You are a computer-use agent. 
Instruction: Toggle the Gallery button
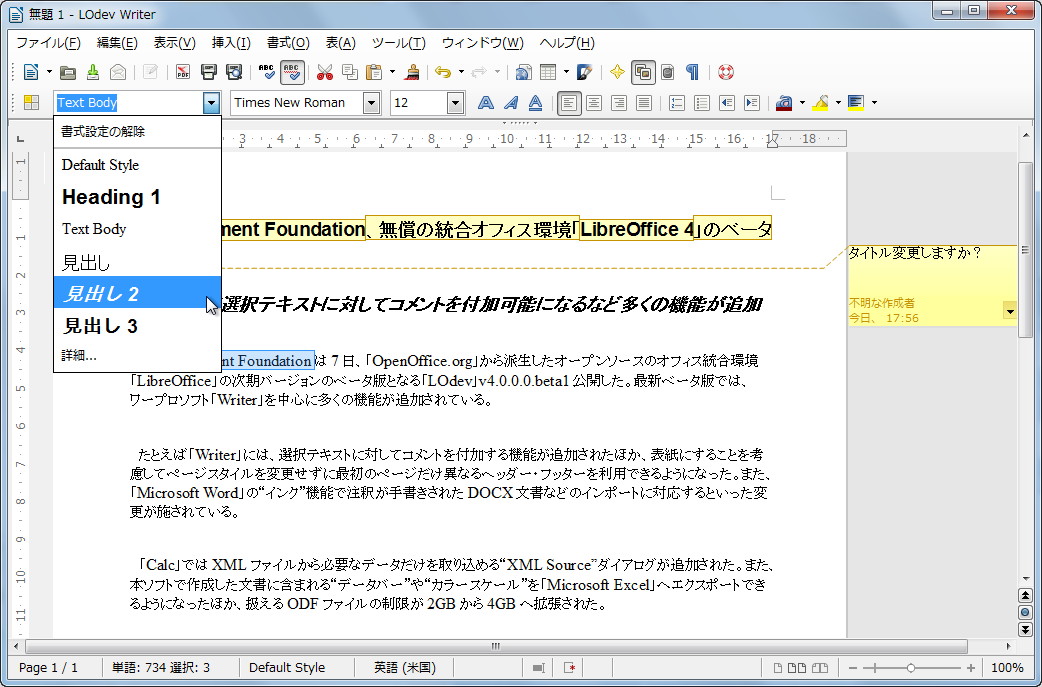coord(643,72)
